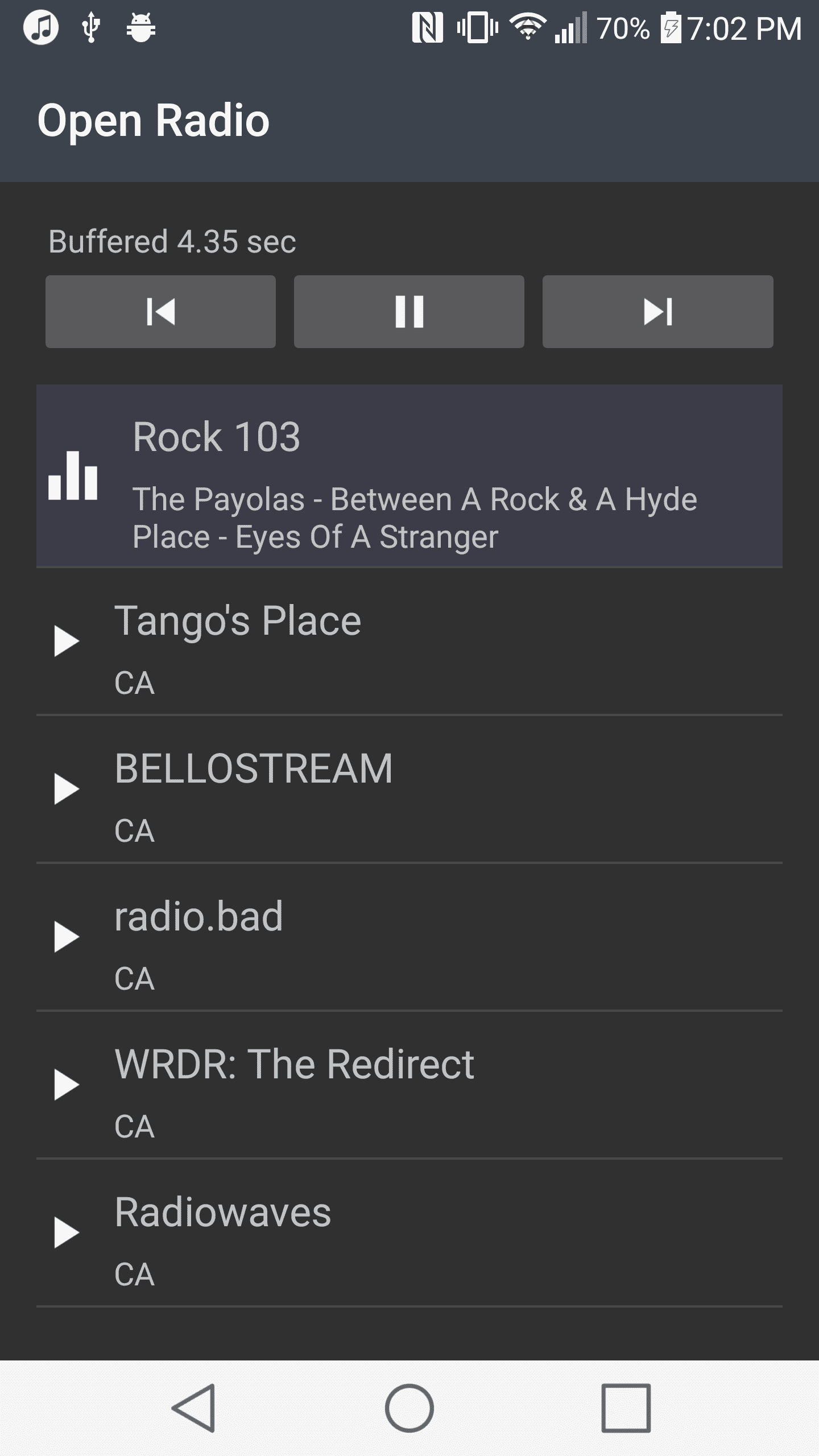The width and height of the screenshot is (819, 1456).
Task: Skip to the previous station
Action: (x=160, y=312)
